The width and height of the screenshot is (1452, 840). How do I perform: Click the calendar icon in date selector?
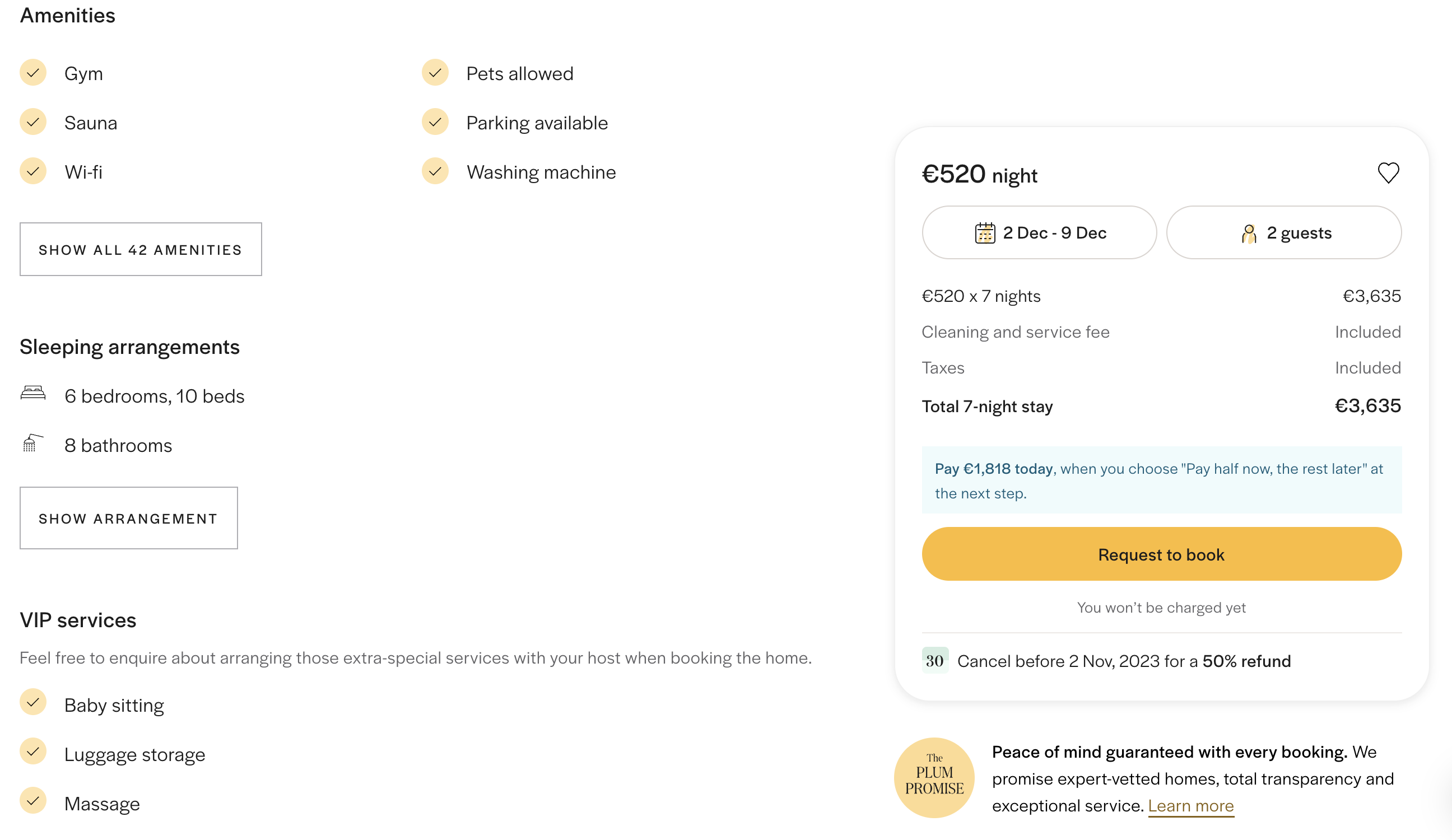tap(985, 233)
